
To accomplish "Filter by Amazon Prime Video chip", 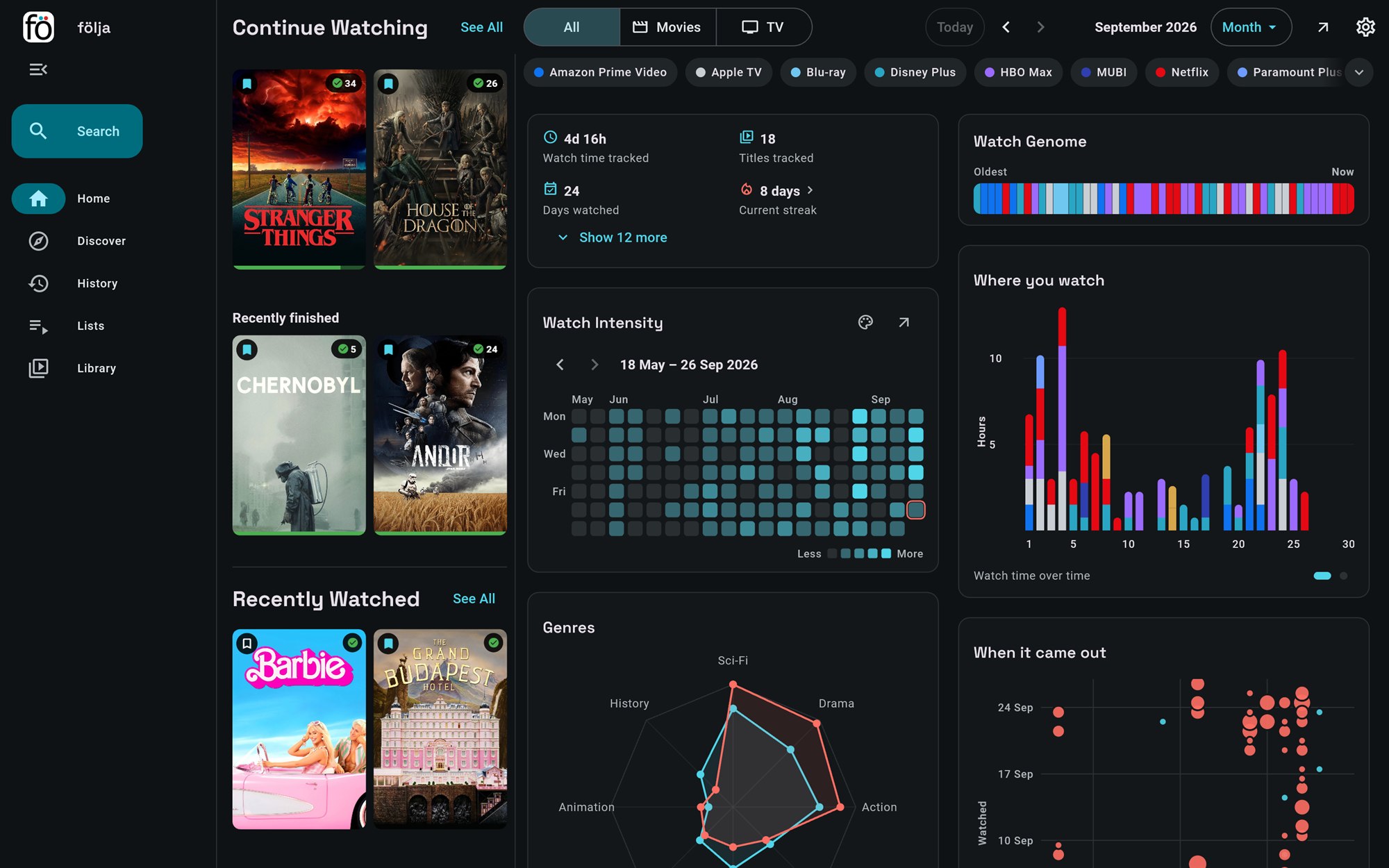I will (600, 72).
